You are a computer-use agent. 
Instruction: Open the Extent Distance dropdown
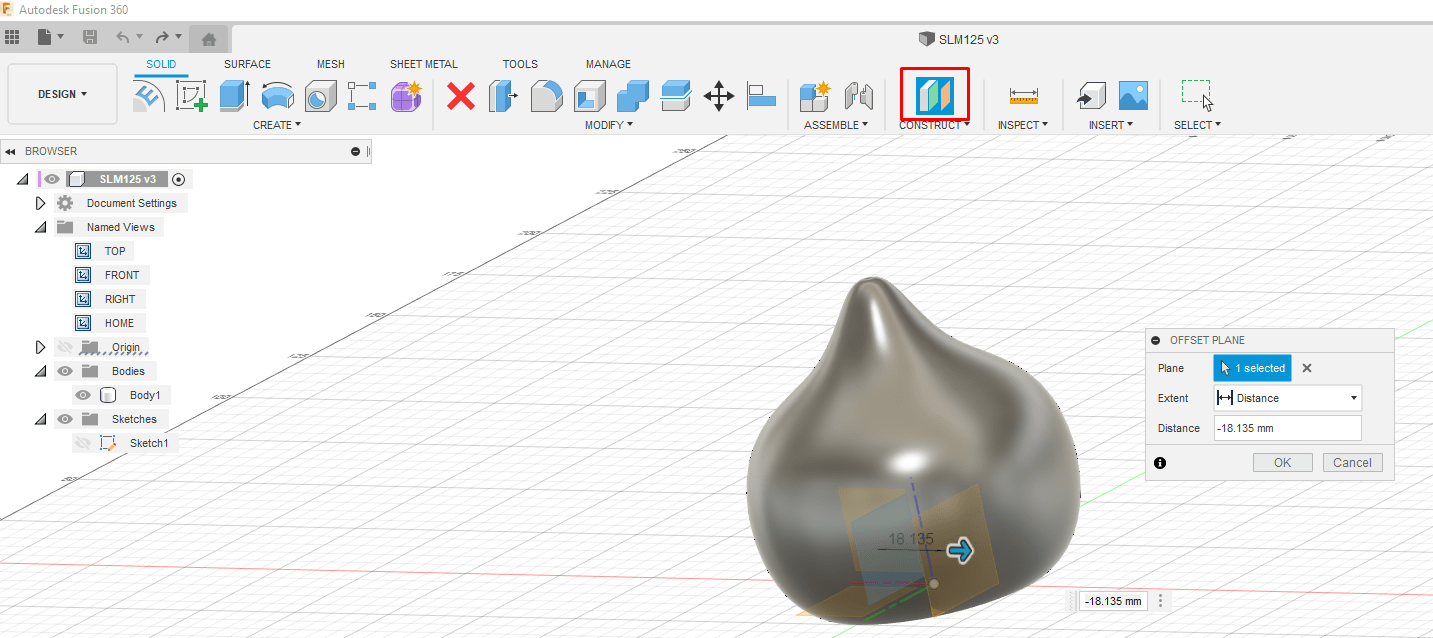coord(1287,398)
